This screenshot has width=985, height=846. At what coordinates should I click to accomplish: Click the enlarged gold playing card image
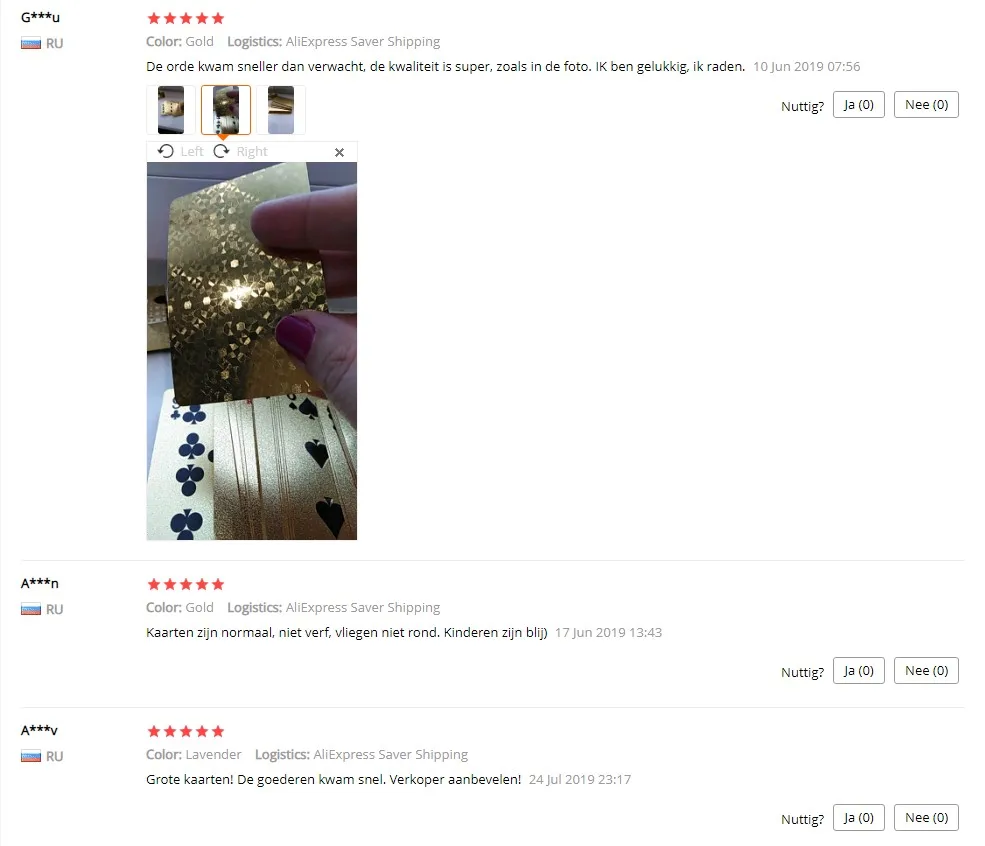click(x=252, y=351)
